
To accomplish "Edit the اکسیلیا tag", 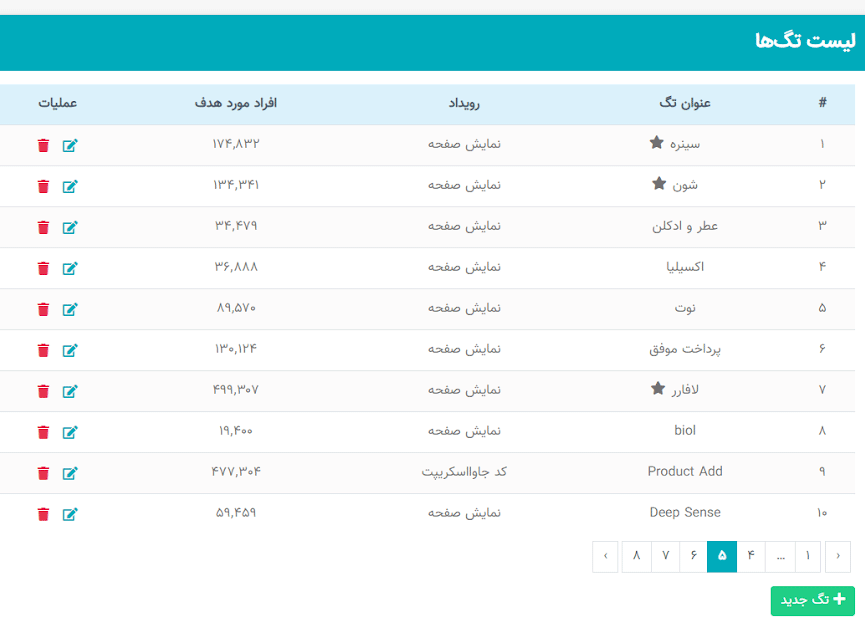I will [x=70, y=269].
